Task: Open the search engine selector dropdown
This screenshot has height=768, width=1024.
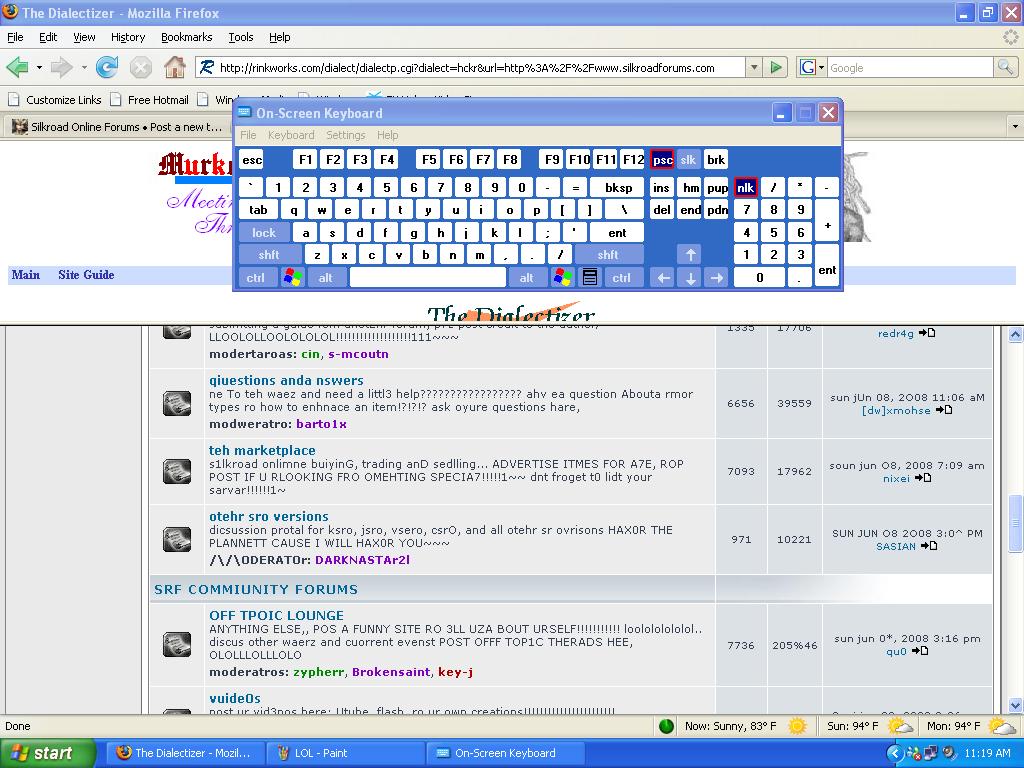Action: point(811,68)
